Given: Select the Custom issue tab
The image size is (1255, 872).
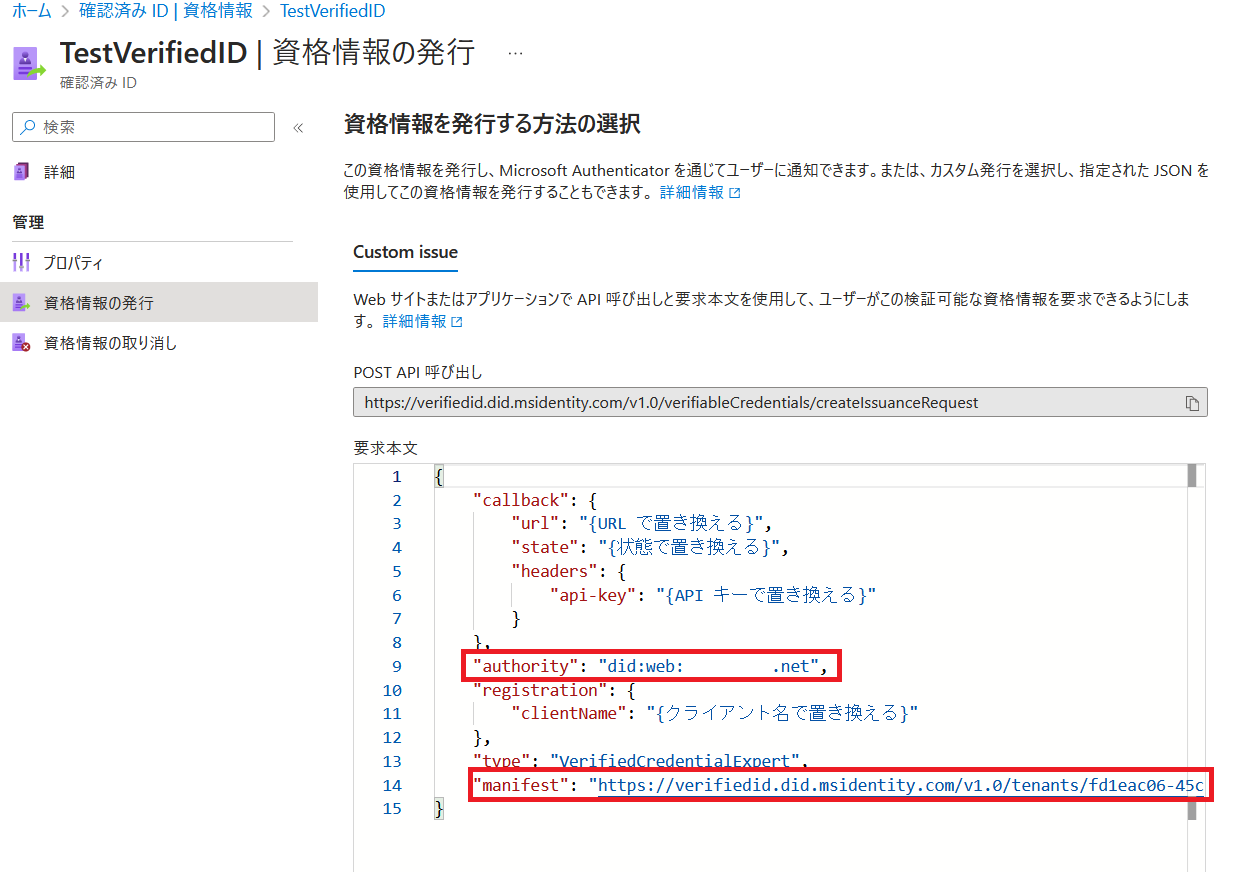Looking at the screenshot, I should [405, 252].
